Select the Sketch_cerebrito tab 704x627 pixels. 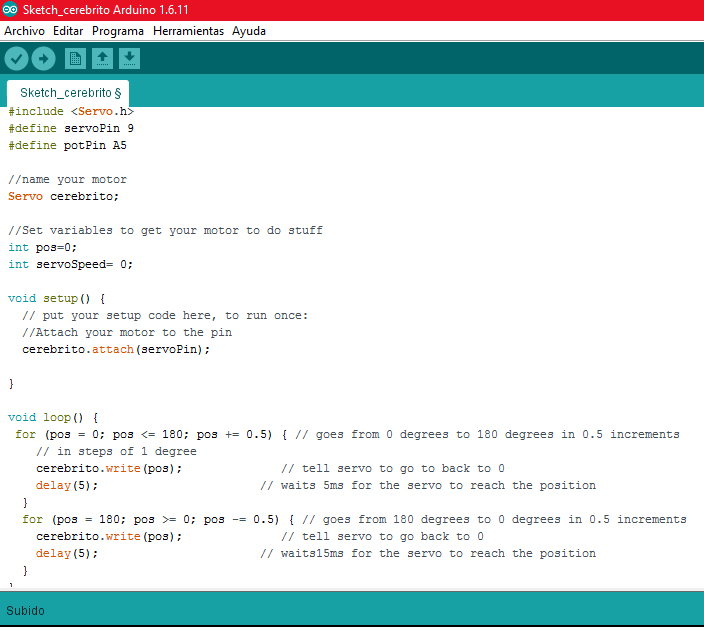(68, 93)
